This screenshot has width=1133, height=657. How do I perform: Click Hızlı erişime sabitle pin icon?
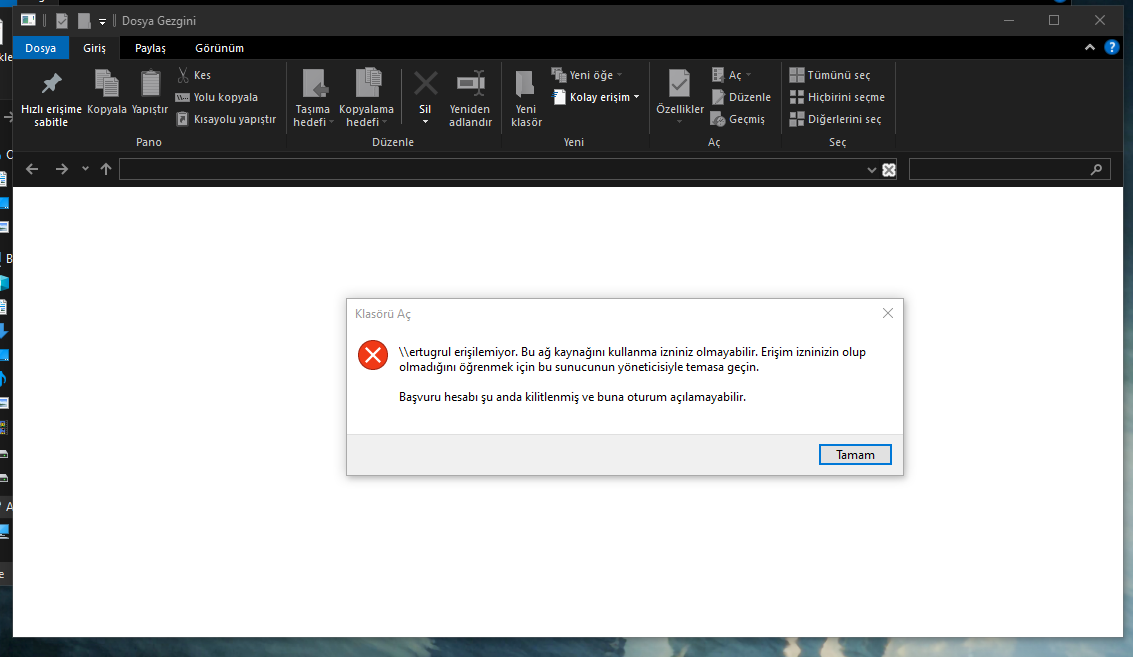tap(51, 84)
